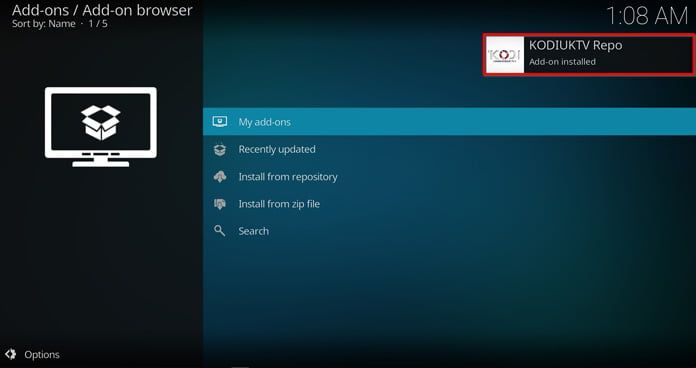The image size is (696, 368).
Task: Click the magnifying glass search icon
Action: 220,231
